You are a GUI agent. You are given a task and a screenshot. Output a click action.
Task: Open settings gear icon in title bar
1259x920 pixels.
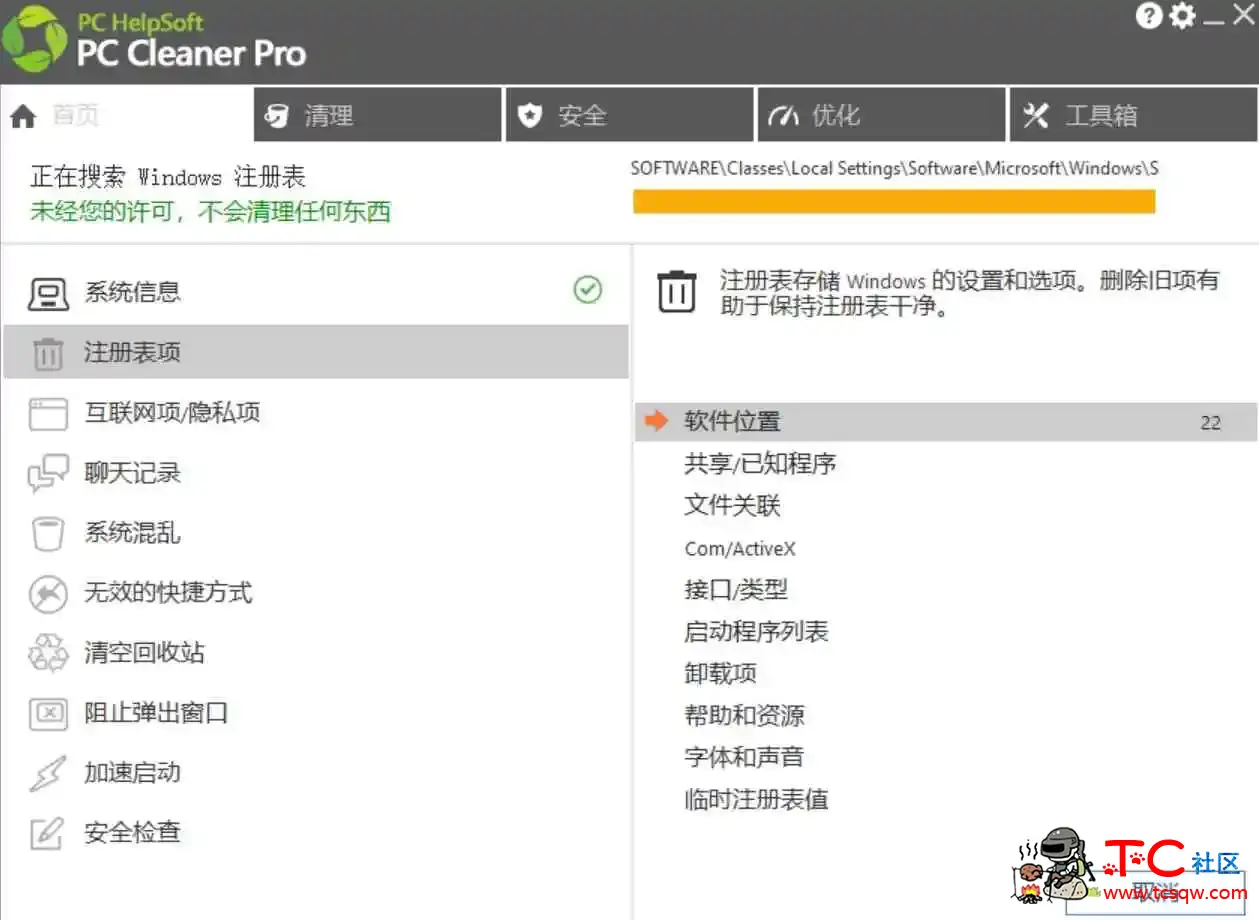pos(1182,16)
